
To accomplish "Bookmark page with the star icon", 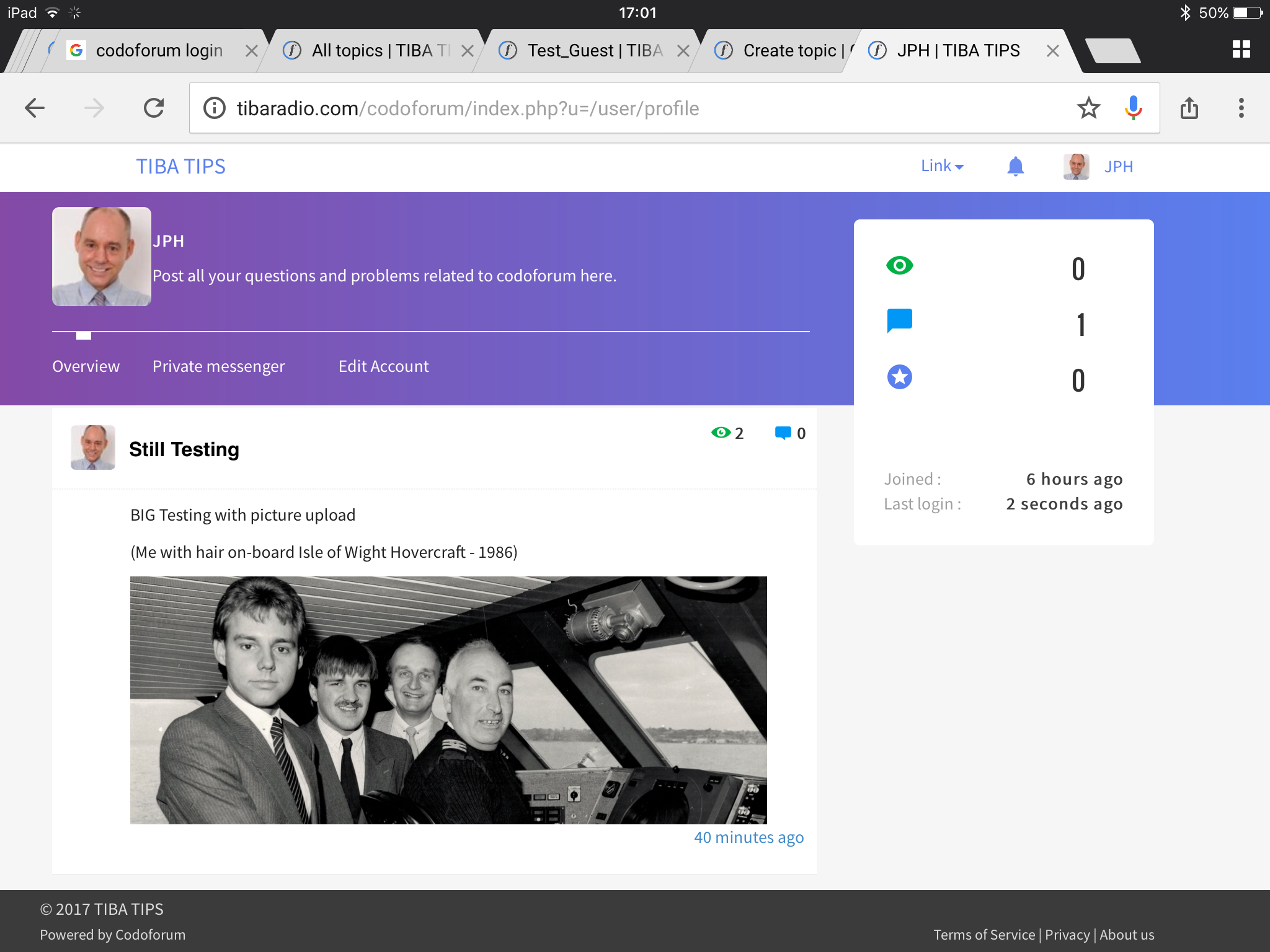I will pos(1089,108).
